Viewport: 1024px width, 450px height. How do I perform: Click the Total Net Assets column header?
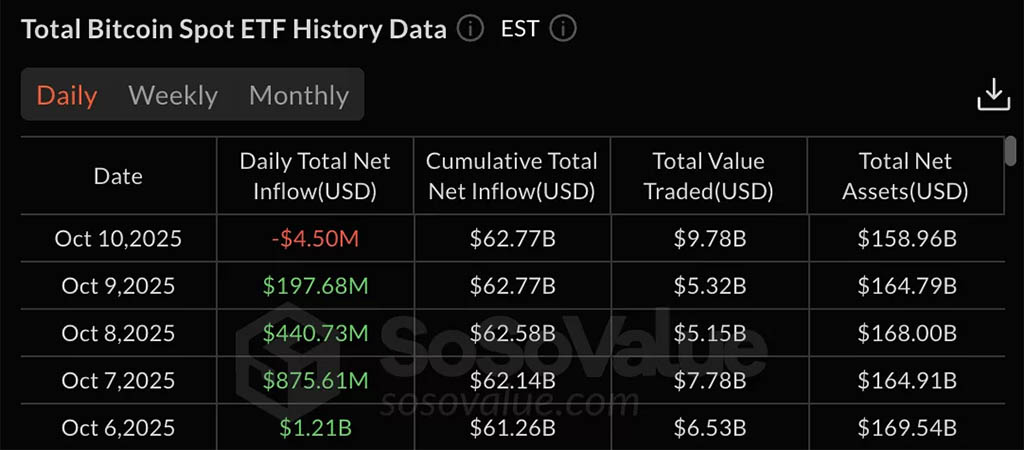point(907,176)
